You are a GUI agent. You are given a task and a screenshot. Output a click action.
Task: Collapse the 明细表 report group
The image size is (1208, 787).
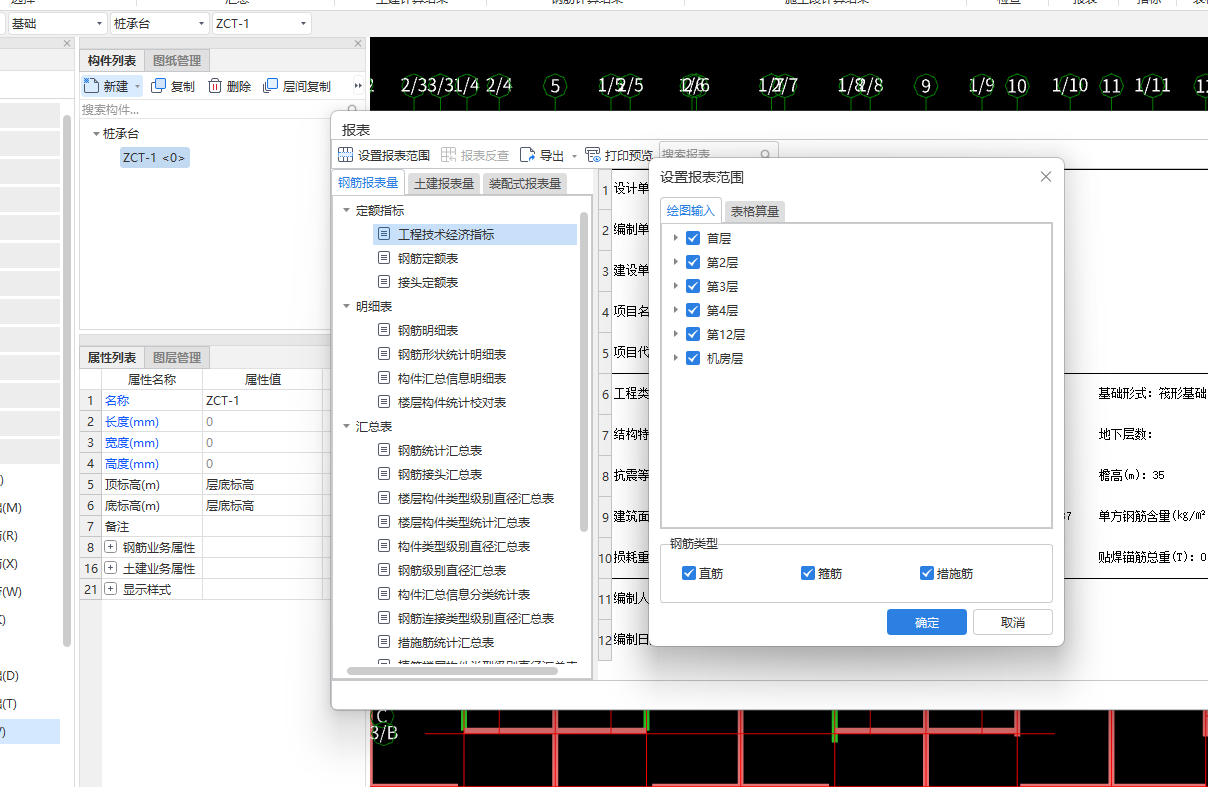[346, 306]
